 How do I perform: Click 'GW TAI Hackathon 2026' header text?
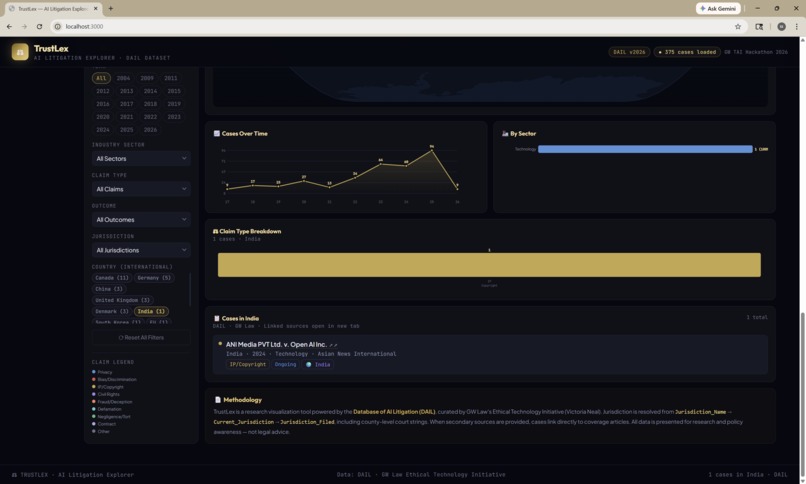756,52
